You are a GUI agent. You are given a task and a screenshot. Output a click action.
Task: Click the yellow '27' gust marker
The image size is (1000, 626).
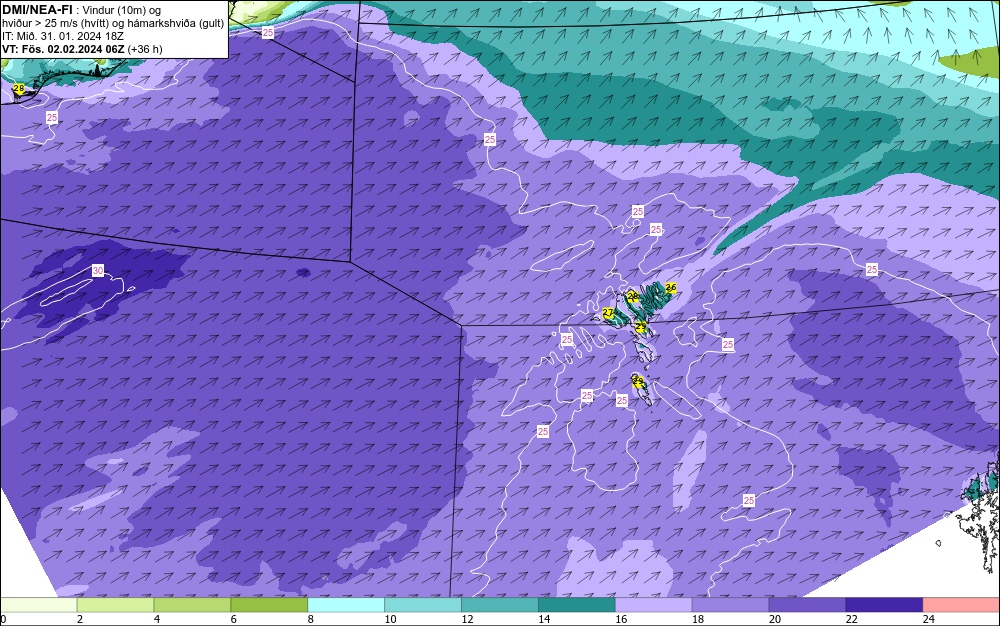click(x=608, y=313)
